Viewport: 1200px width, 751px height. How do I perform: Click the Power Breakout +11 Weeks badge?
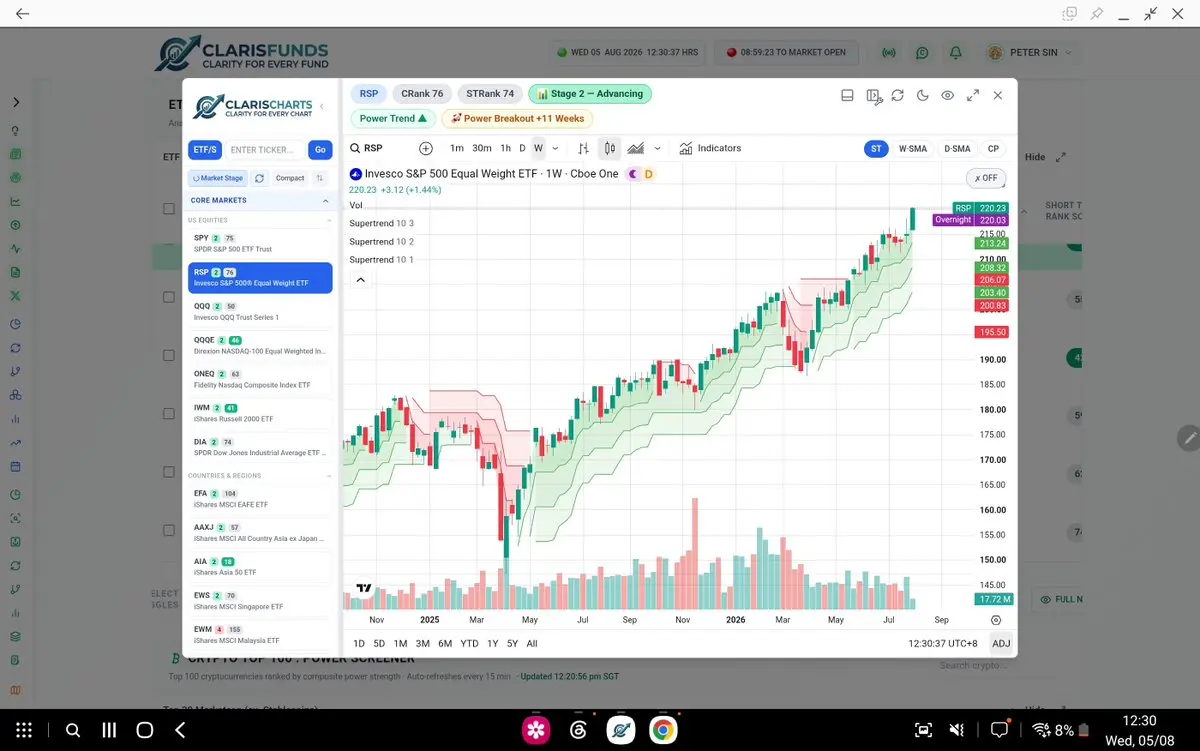click(517, 118)
